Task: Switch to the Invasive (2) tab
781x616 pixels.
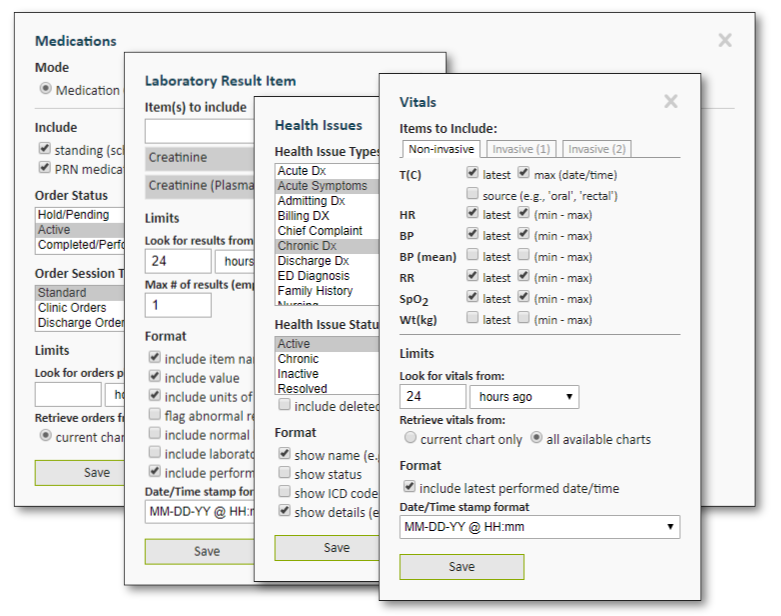Action: (597, 149)
